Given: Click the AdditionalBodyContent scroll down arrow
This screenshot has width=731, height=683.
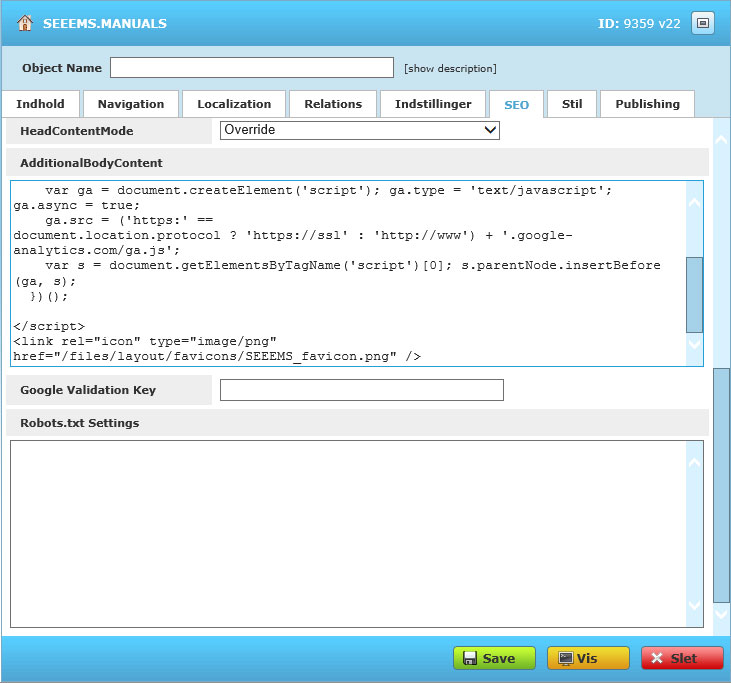Looking at the screenshot, I should pyautogui.click(x=695, y=345).
